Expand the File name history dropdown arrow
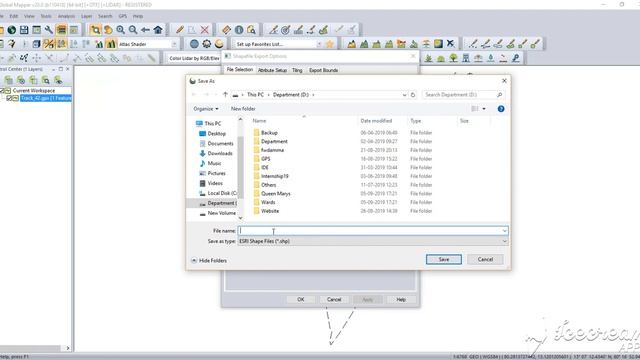This screenshot has width=640, height=360. click(504, 231)
